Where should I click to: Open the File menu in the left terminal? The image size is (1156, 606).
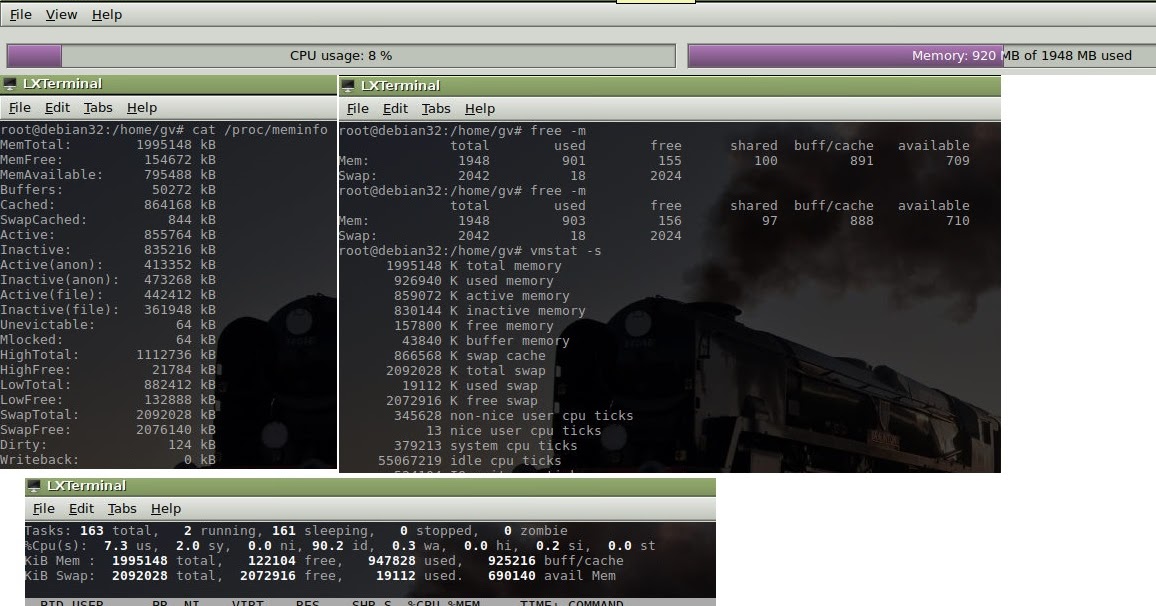click(x=19, y=107)
